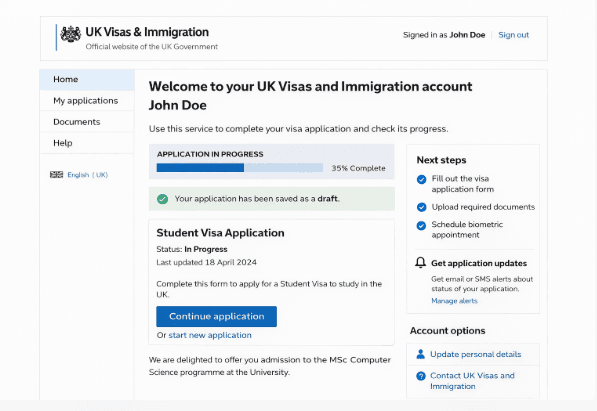The width and height of the screenshot is (597, 411).
Task: Click the Update personal details link
Action: pos(476,354)
